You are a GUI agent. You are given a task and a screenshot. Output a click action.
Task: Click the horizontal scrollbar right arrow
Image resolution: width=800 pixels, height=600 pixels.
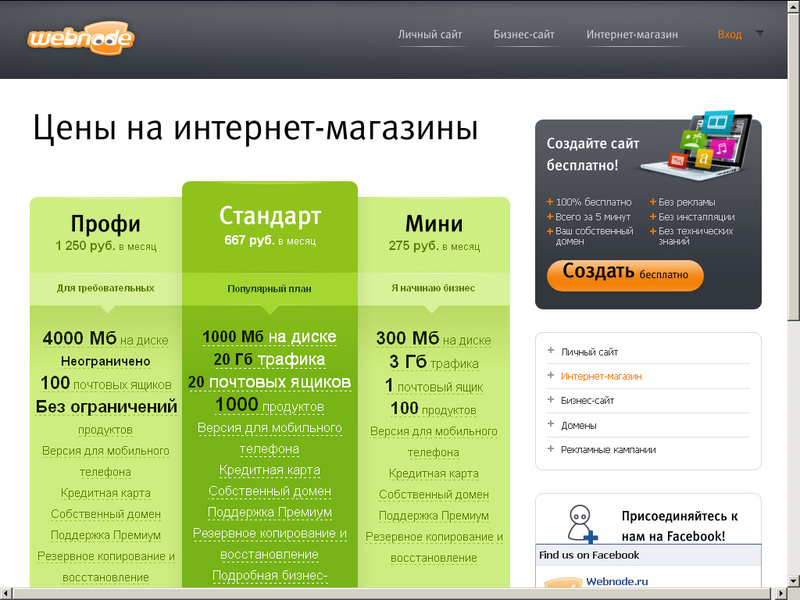(x=782, y=594)
